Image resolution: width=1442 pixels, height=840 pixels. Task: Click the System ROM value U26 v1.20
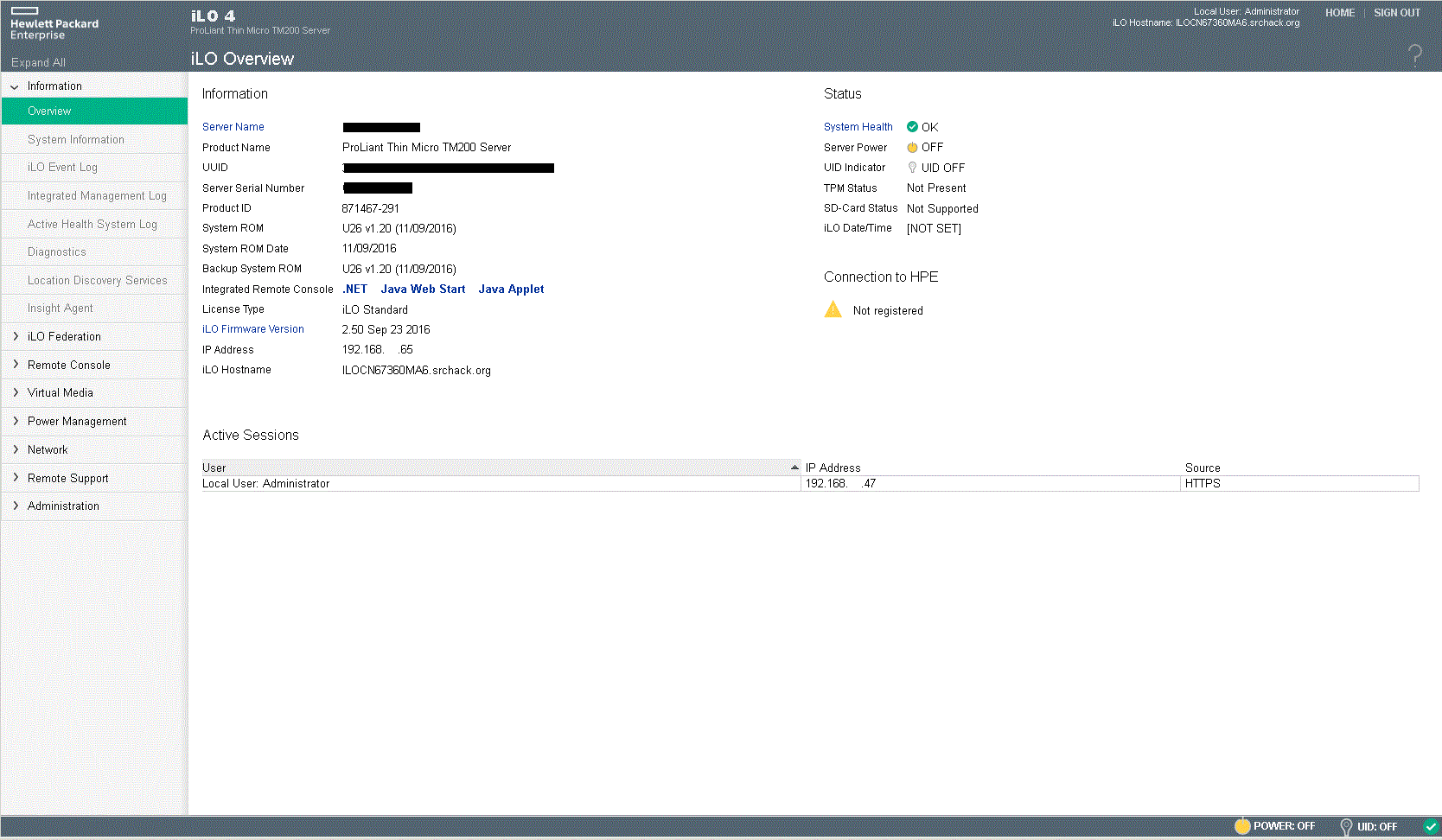[399, 228]
